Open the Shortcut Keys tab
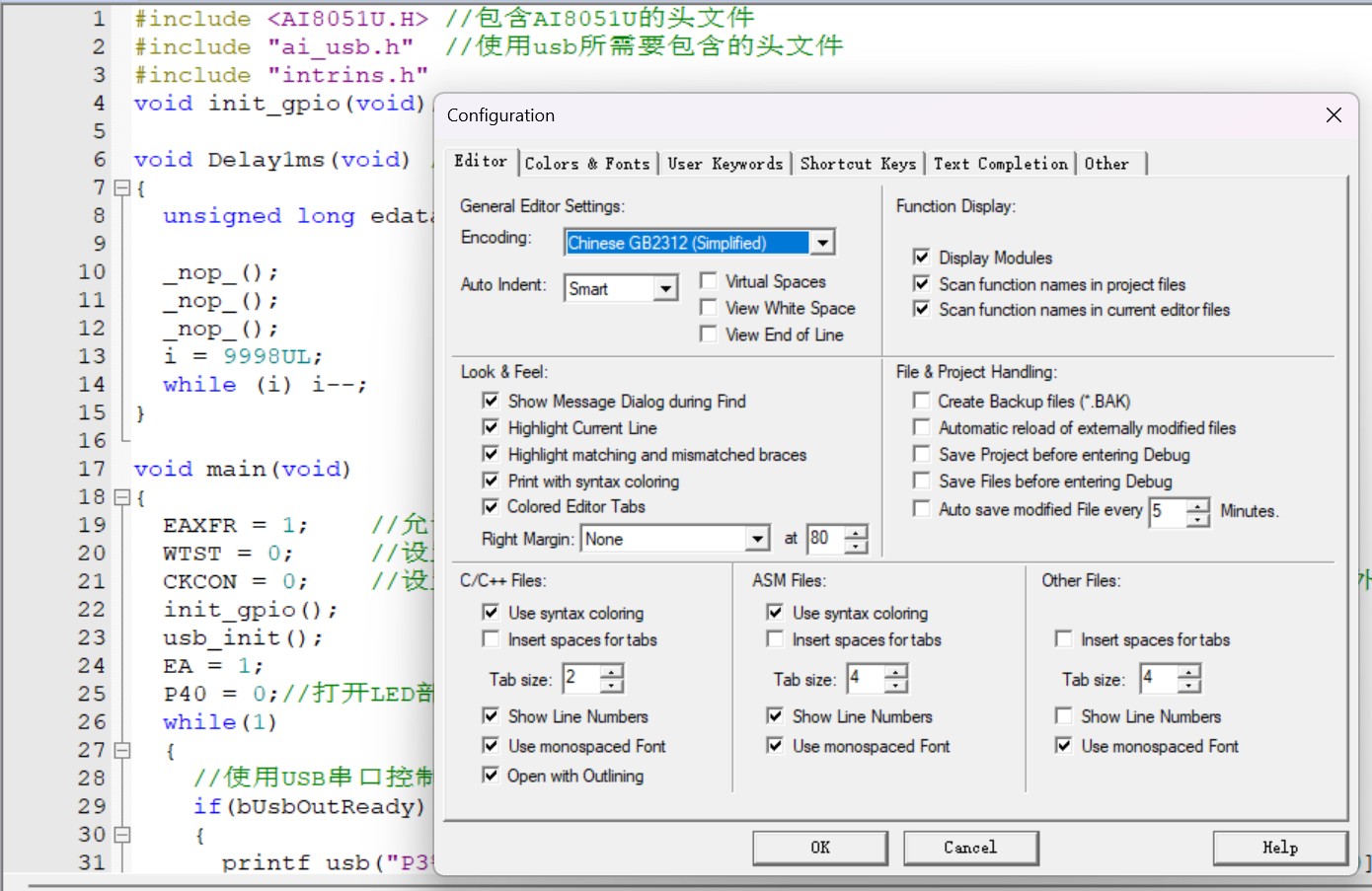1372x891 pixels. pos(858,164)
